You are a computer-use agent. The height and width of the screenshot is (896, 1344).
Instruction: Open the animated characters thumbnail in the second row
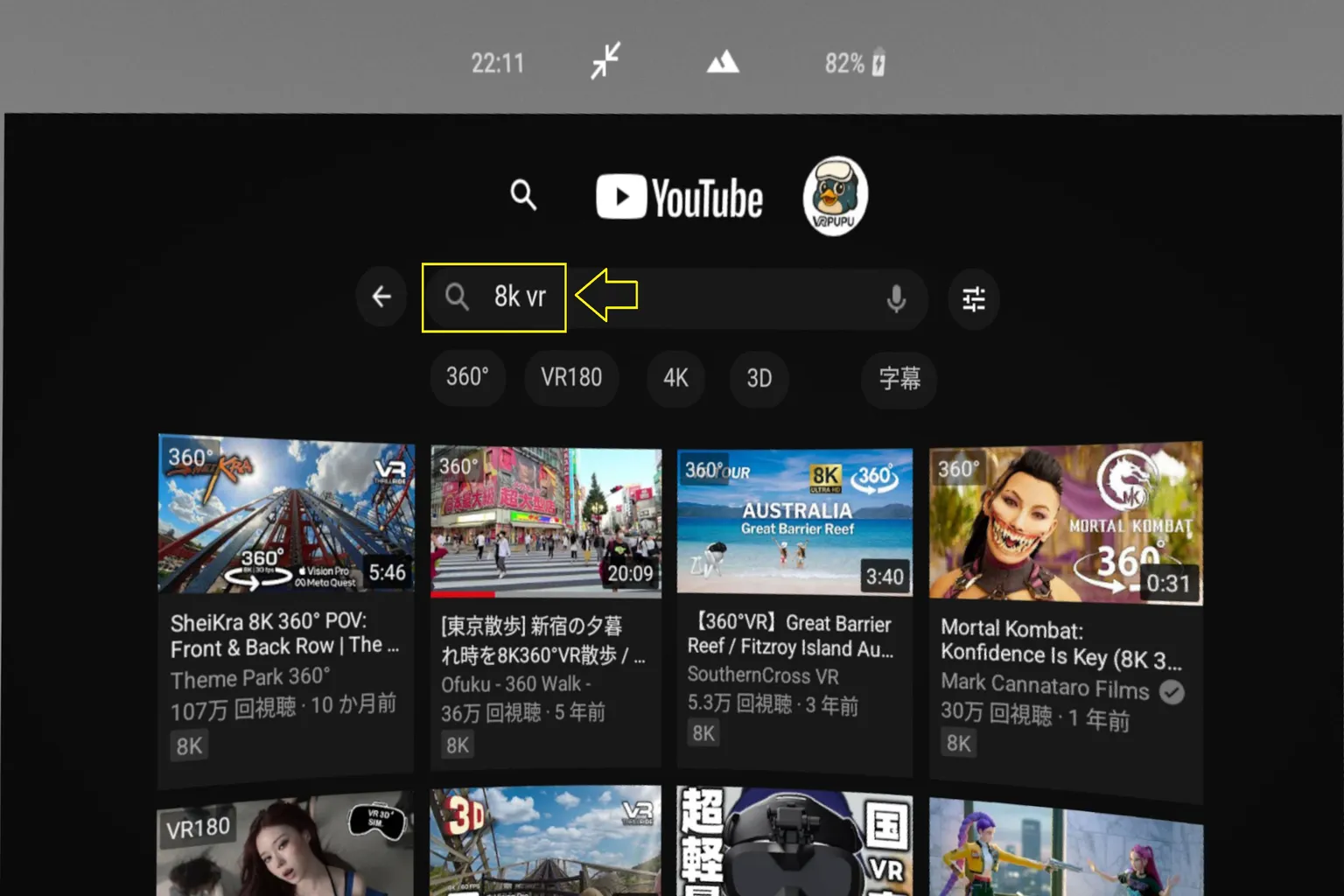click(x=1066, y=847)
